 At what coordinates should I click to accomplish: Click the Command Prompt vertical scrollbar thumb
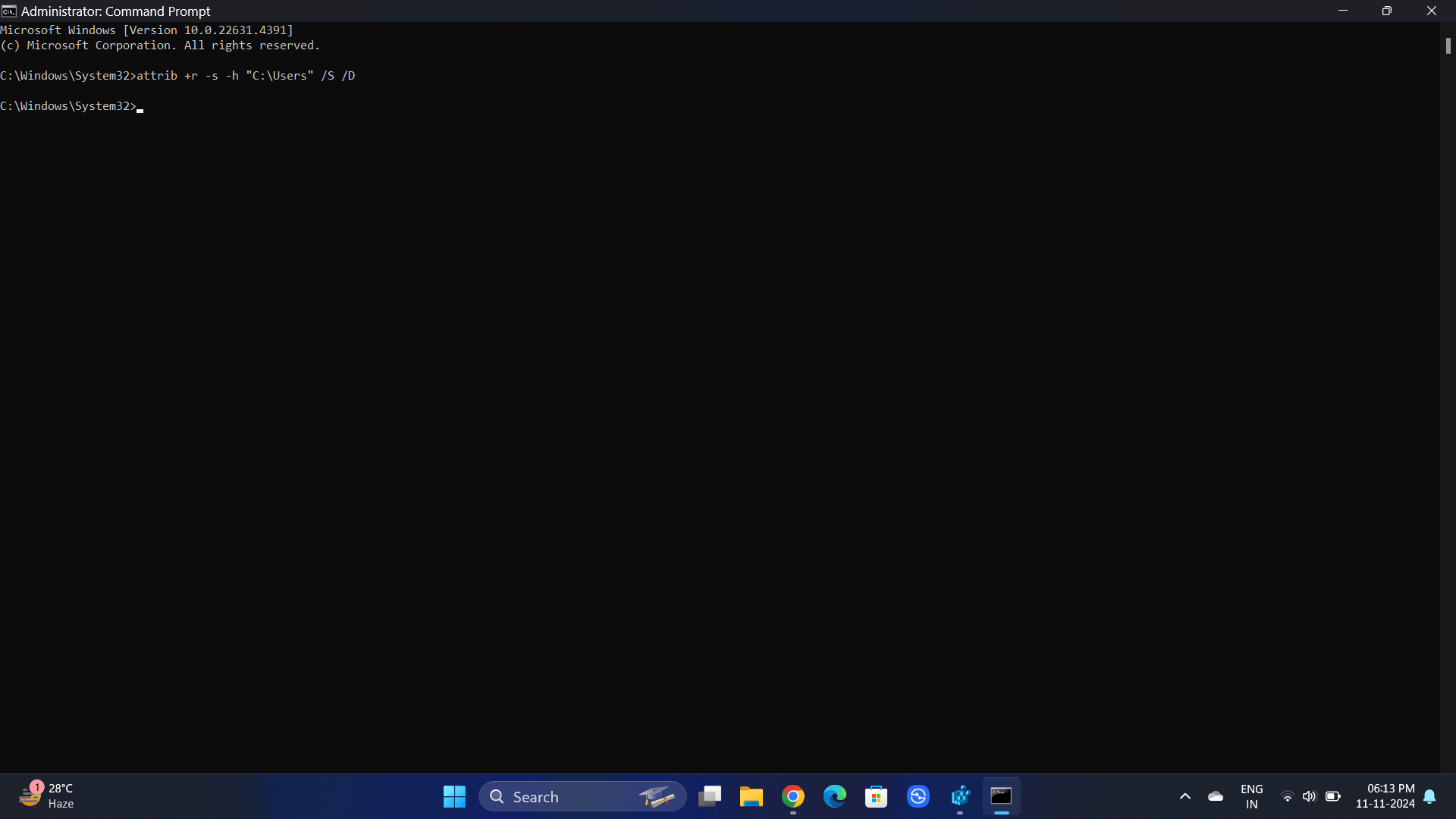tap(1448, 46)
